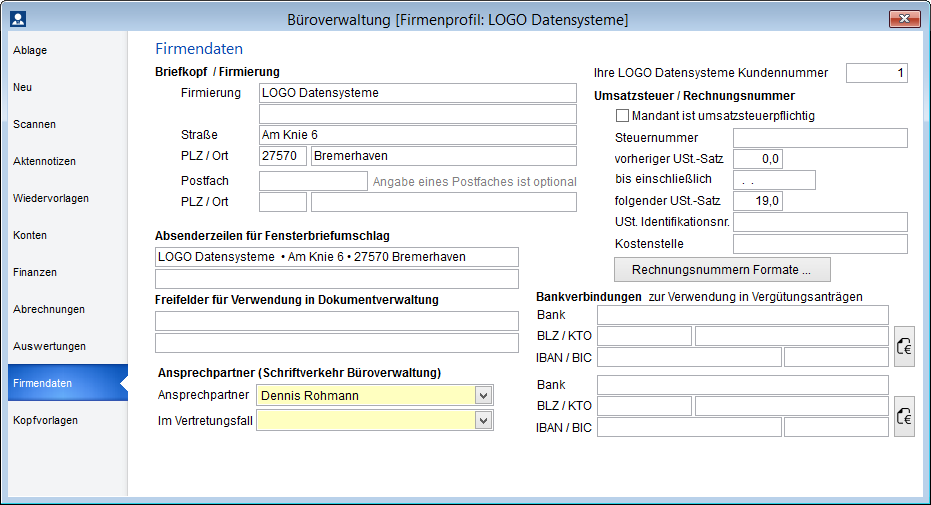Enable Mandant ist umsatzsteuerpflichtig checkbox
This screenshot has height=505, width=931.
[622, 116]
